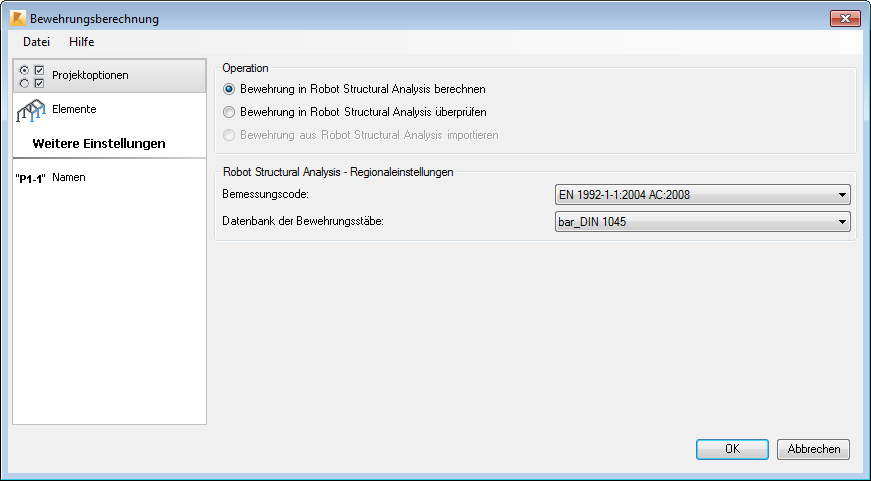Viewport: 871px width, 481px height.
Task: Click the Bemessungscode label
Action: [266, 194]
